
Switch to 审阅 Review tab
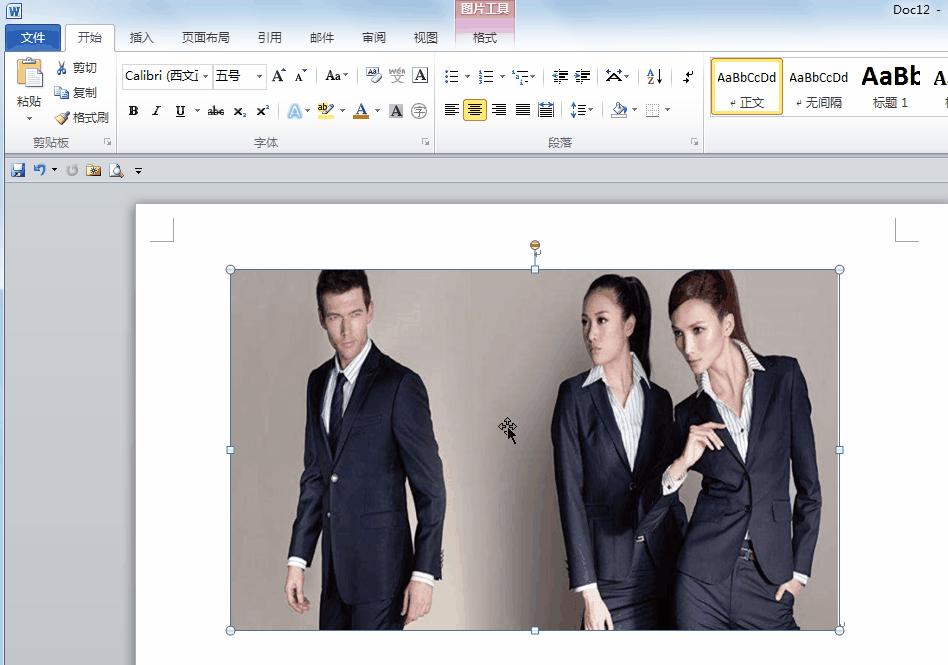374,37
